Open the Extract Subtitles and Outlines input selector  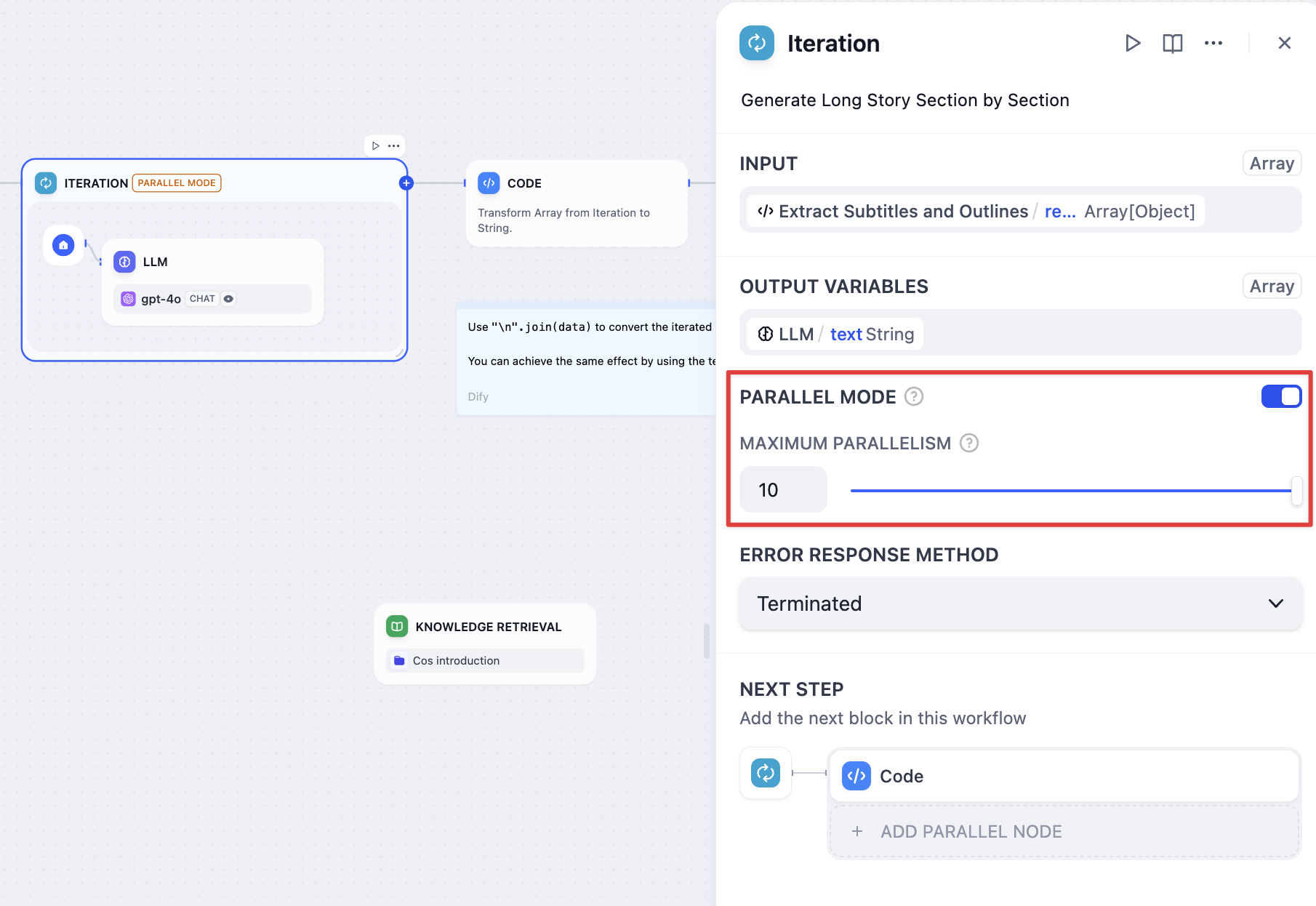pos(974,212)
